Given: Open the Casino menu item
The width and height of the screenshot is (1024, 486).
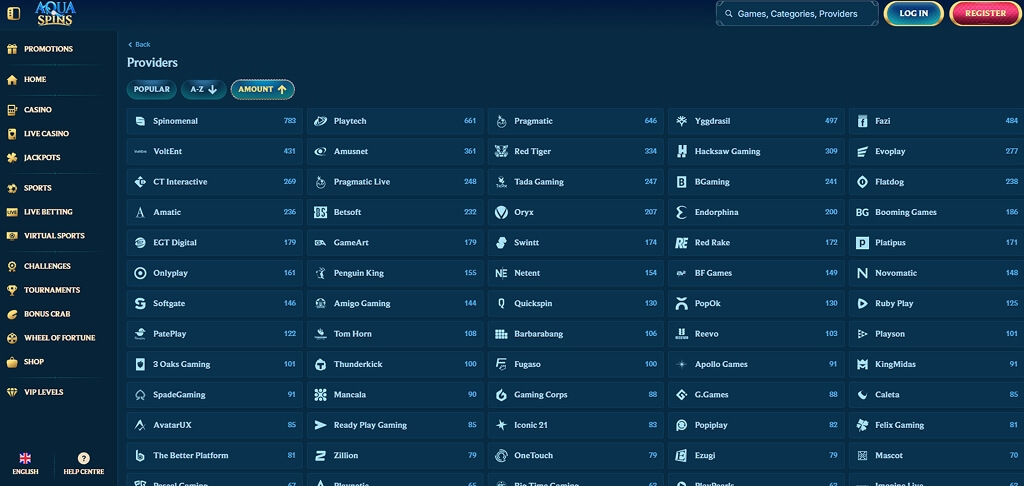Looking at the screenshot, I should point(38,110).
